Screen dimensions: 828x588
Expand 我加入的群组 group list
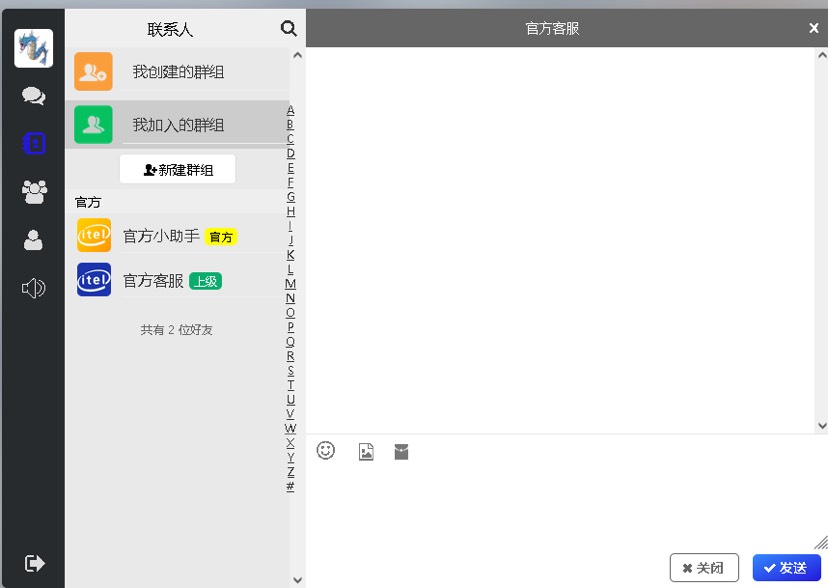click(x=177, y=124)
